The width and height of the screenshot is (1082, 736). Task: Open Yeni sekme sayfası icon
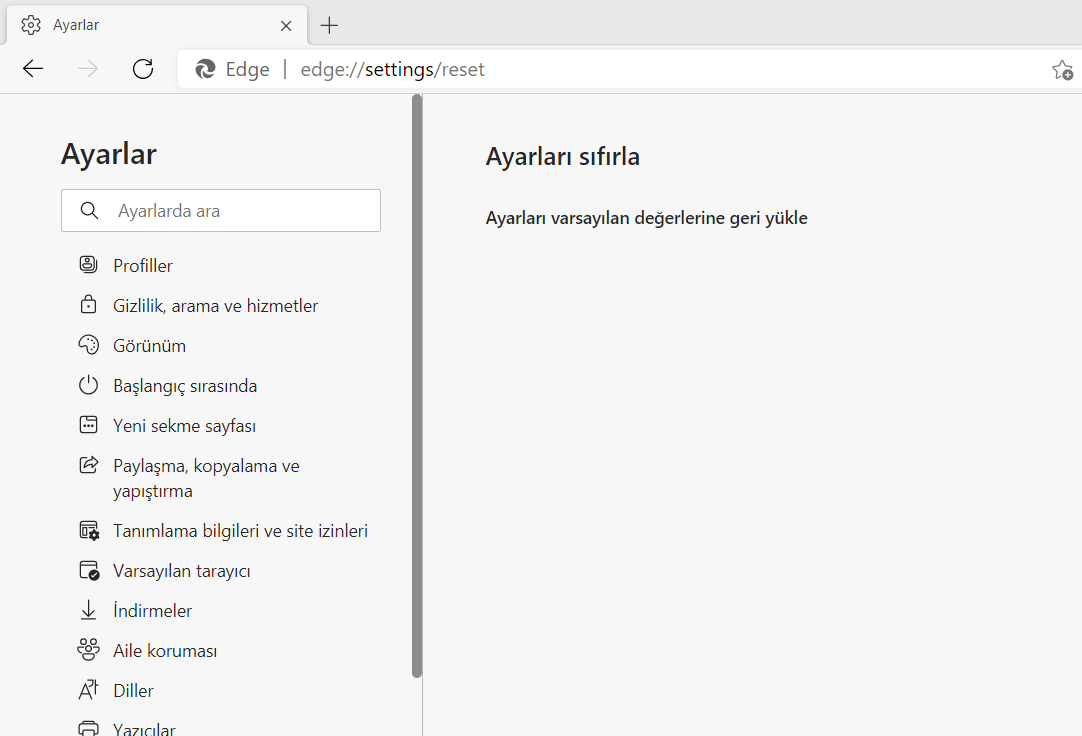[x=89, y=425]
